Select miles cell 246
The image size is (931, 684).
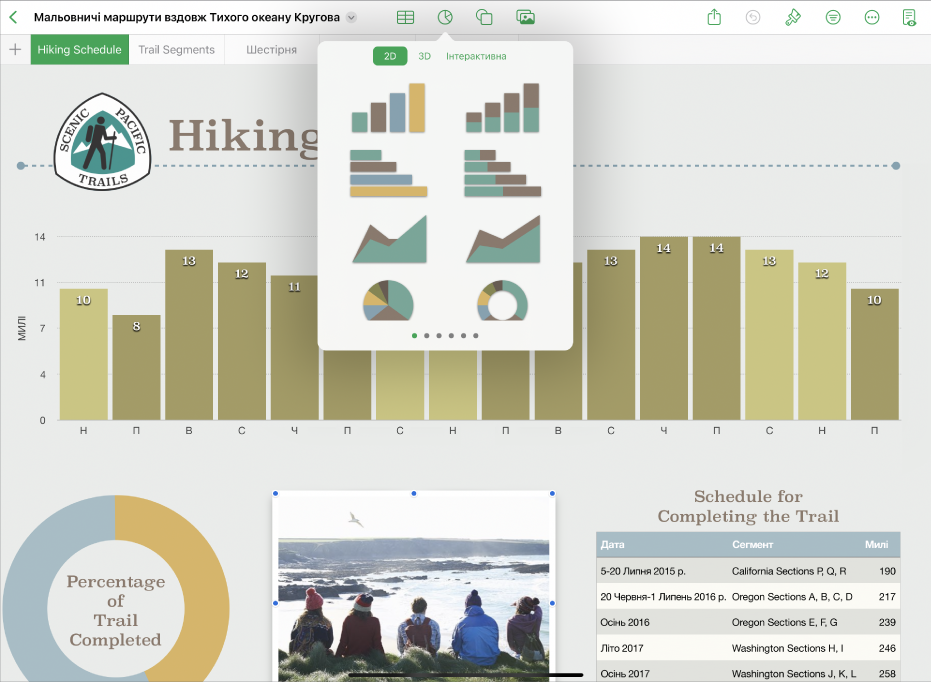coord(887,648)
